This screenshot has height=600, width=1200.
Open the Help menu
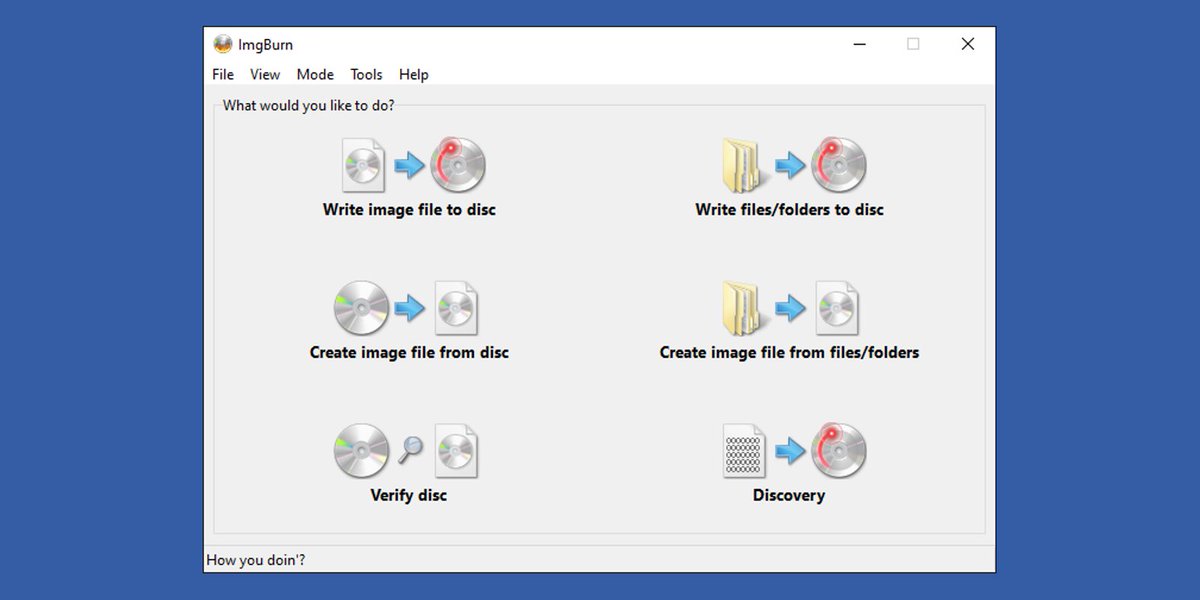[413, 74]
